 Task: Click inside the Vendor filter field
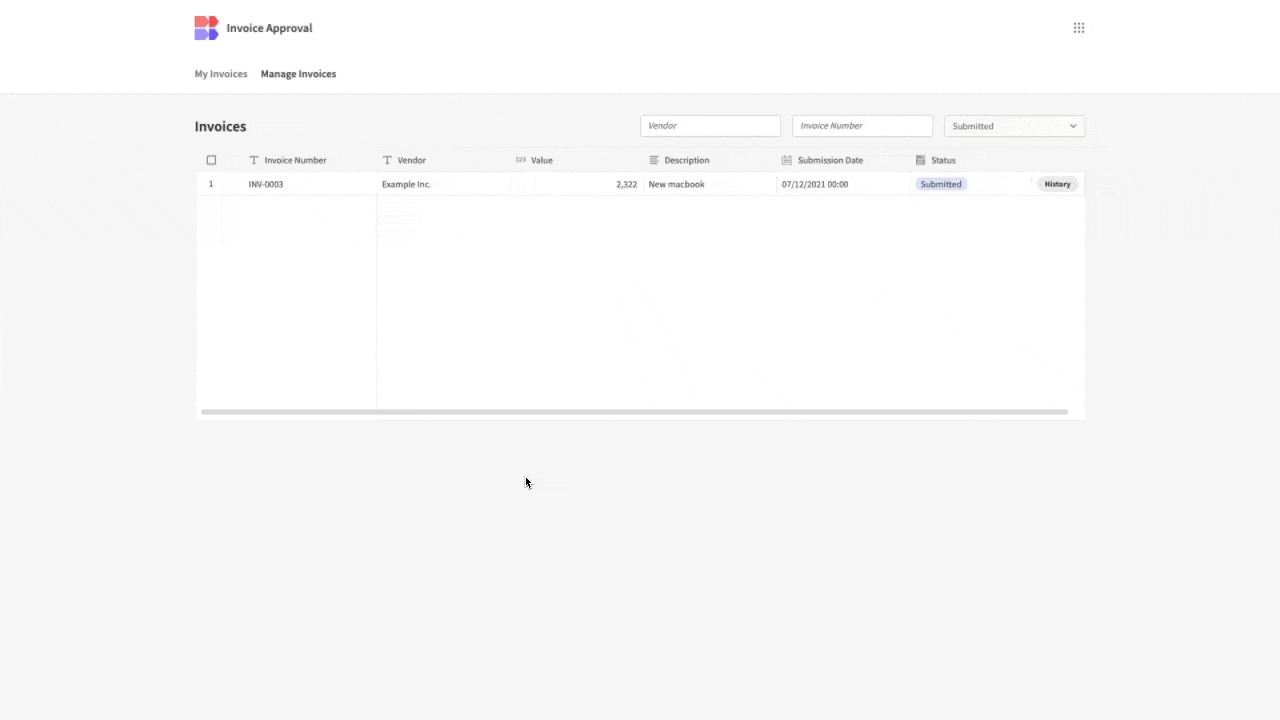tap(710, 126)
